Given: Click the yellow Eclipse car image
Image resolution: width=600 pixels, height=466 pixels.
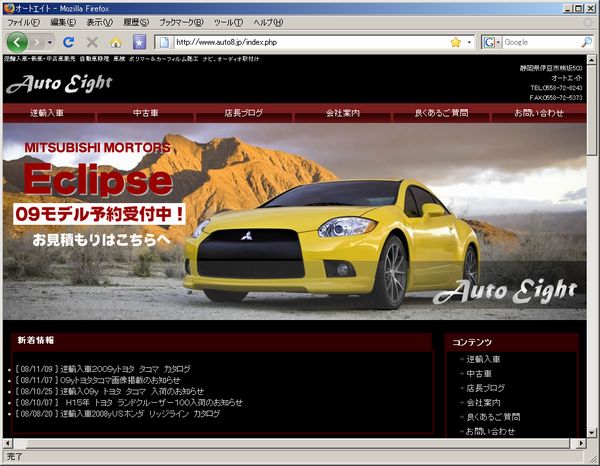Looking at the screenshot, I should pos(331,243).
